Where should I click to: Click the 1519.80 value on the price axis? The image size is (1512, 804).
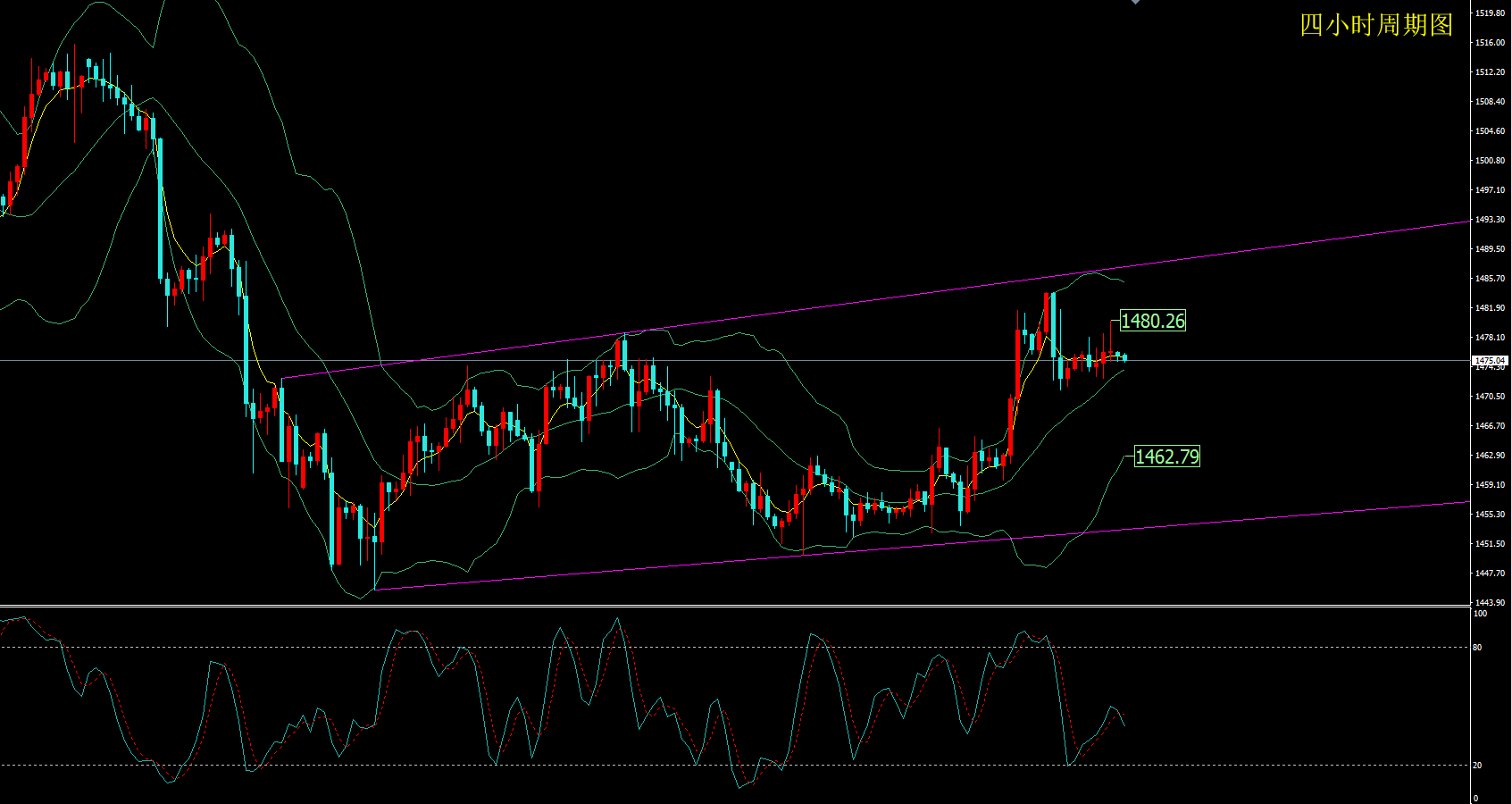pos(1490,13)
